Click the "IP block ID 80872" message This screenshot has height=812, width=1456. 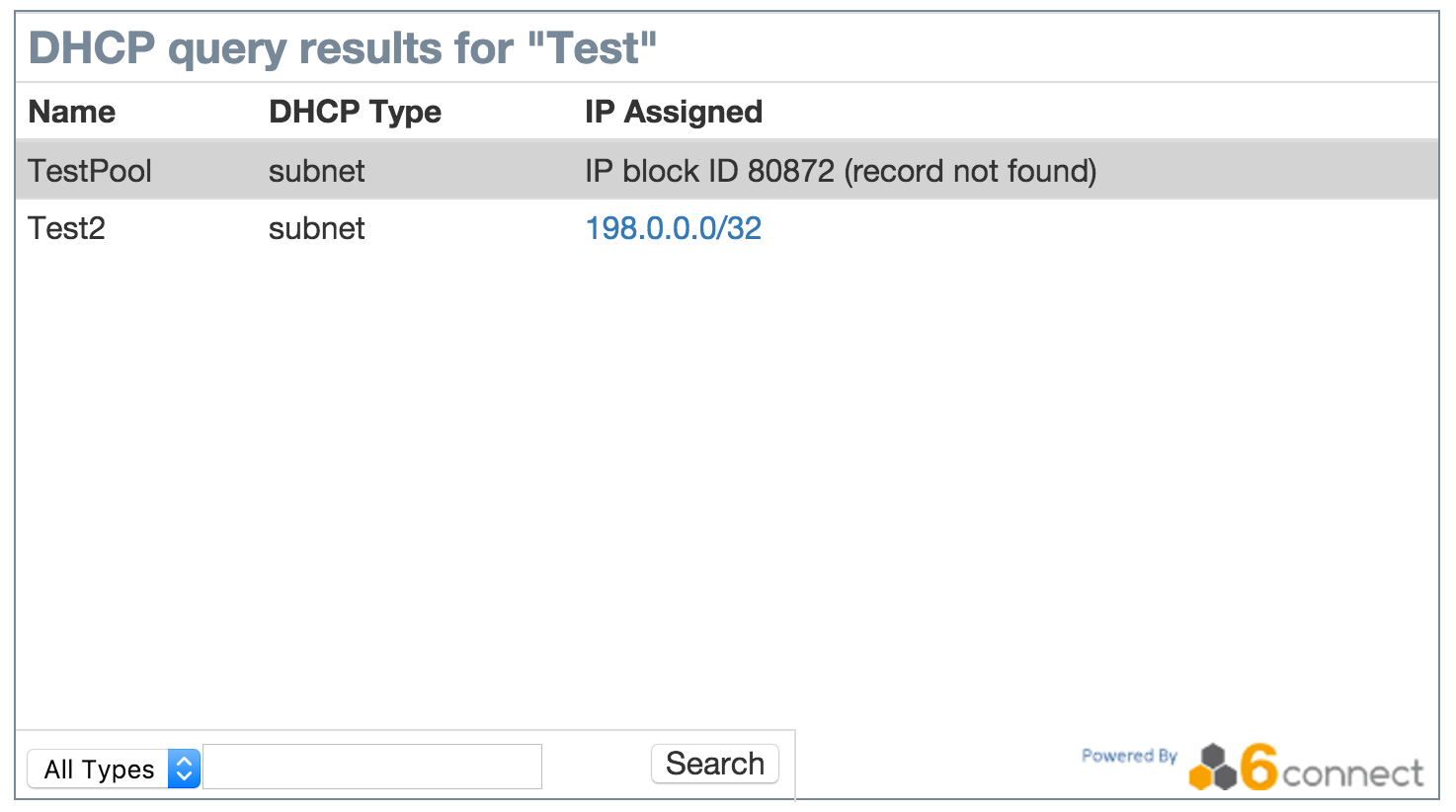[x=709, y=171]
